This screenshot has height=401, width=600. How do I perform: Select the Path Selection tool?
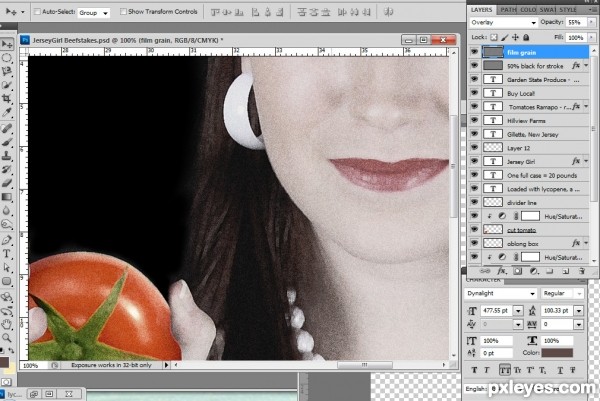7,267
